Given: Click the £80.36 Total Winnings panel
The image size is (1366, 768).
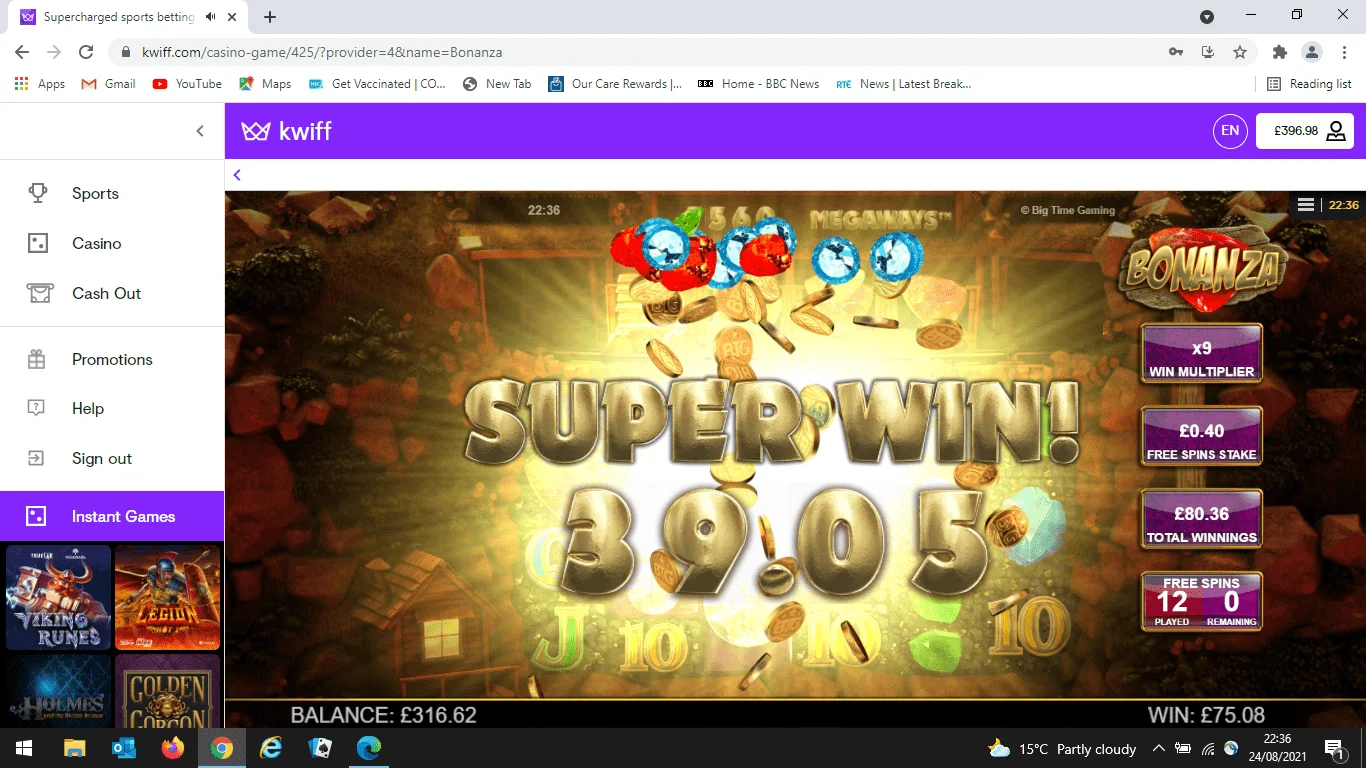Looking at the screenshot, I should 1201,520.
